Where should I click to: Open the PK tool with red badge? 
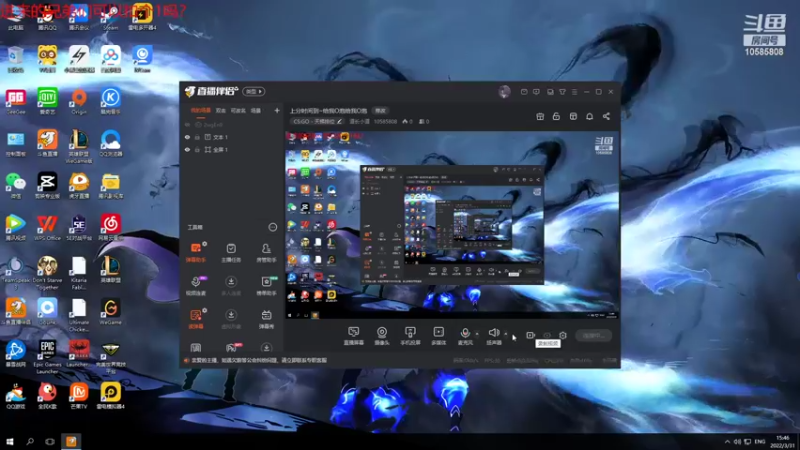232,348
